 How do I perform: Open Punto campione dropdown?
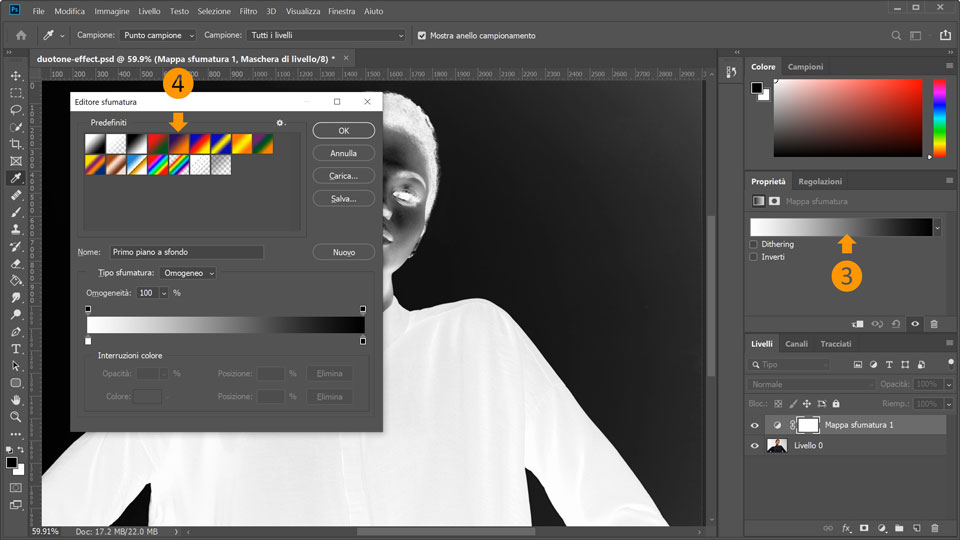click(157, 36)
